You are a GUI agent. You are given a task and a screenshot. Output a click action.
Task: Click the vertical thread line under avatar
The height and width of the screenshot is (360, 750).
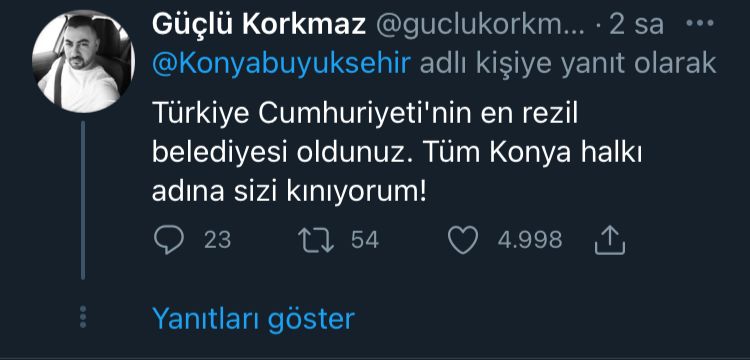pos(83,200)
